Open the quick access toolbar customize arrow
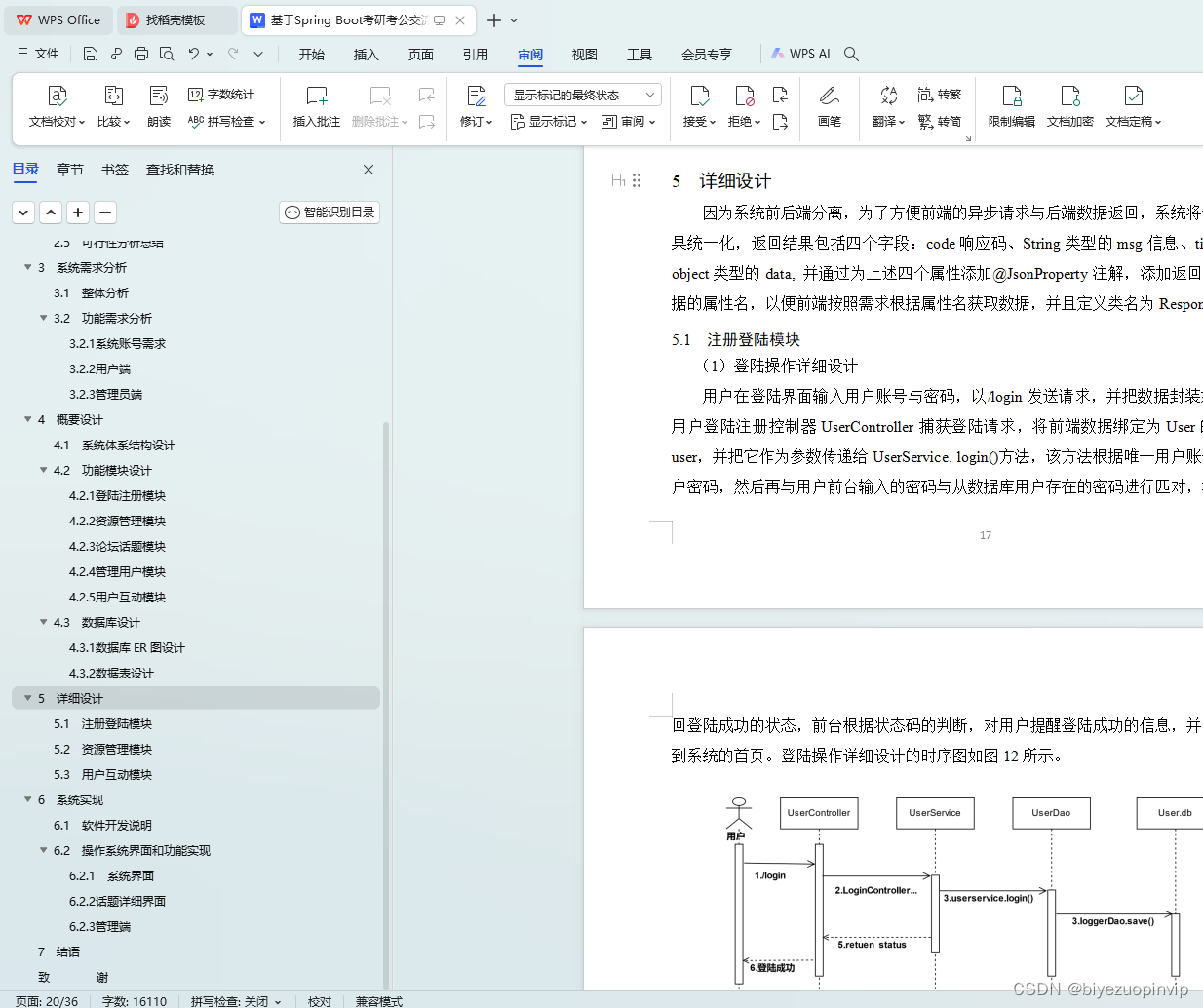Viewport: 1203px width, 1008px height. tap(258, 54)
